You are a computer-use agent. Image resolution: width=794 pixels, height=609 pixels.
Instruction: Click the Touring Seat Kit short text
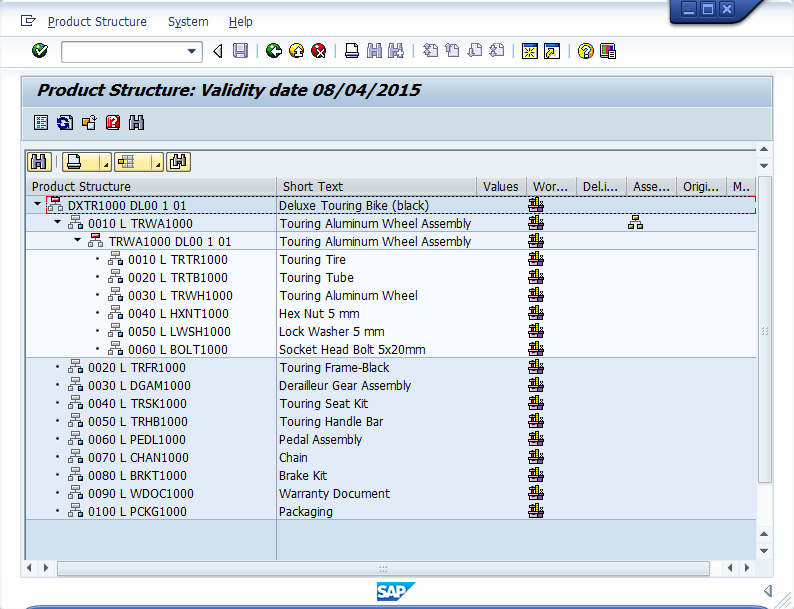tap(324, 404)
